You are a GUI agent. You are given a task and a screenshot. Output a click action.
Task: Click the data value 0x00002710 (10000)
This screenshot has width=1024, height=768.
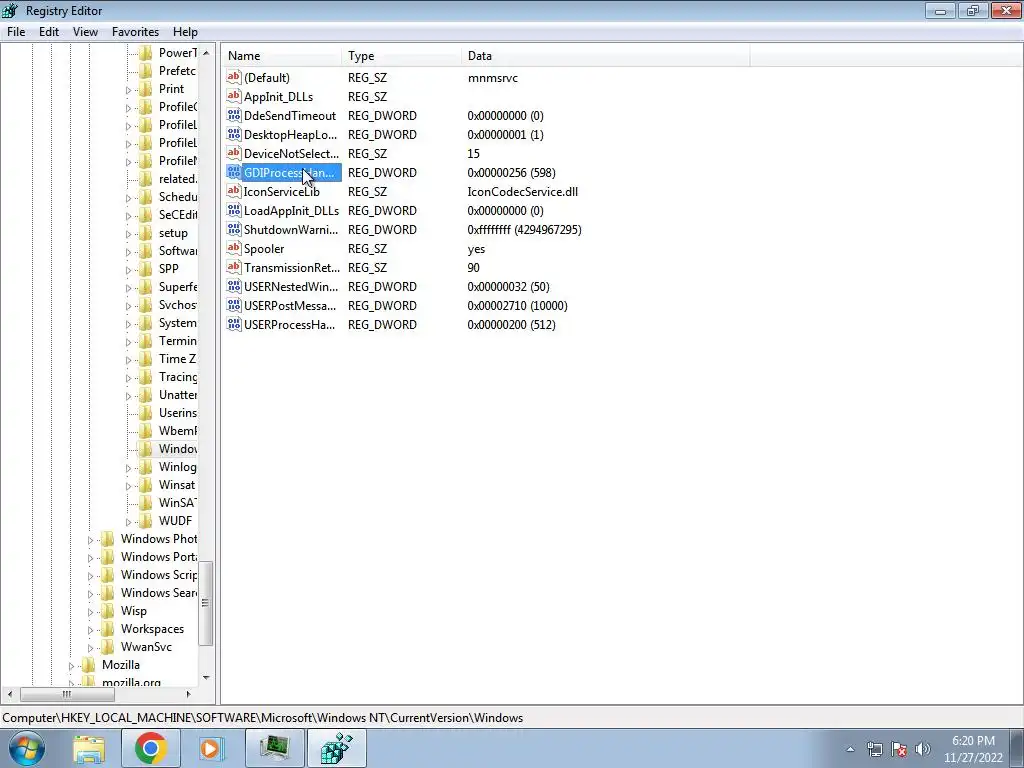[517, 306]
